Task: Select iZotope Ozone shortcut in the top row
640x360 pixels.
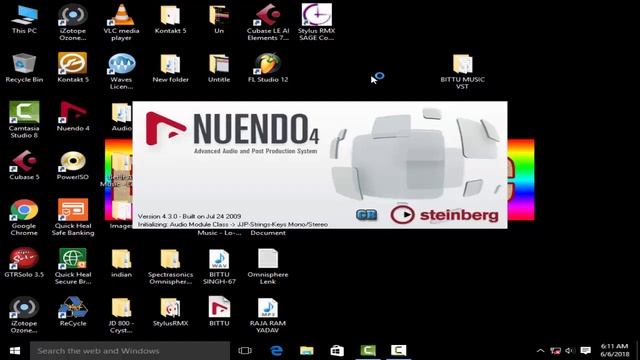Action: [x=73, y=22]
